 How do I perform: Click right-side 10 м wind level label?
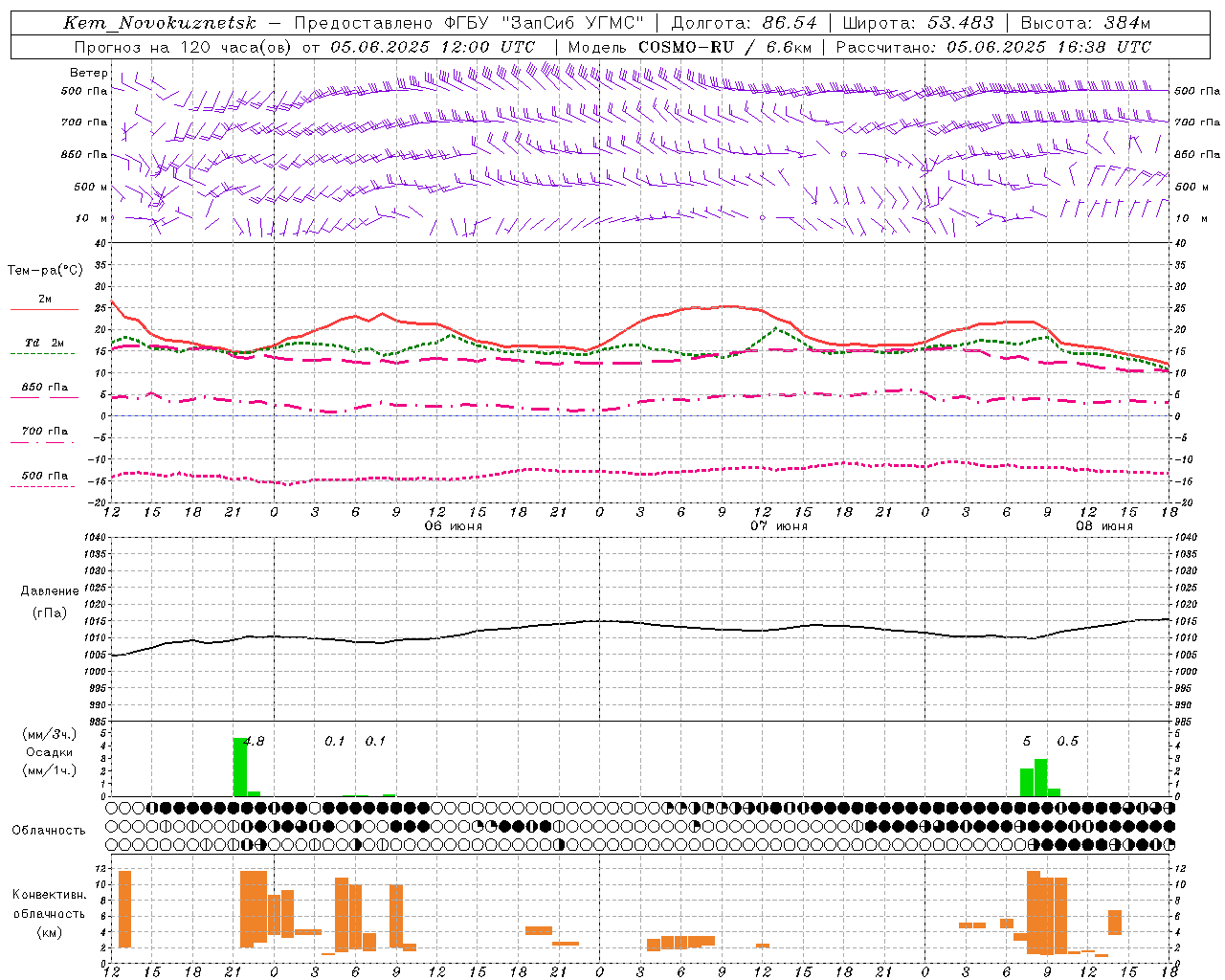click(x=1191, y=218)
